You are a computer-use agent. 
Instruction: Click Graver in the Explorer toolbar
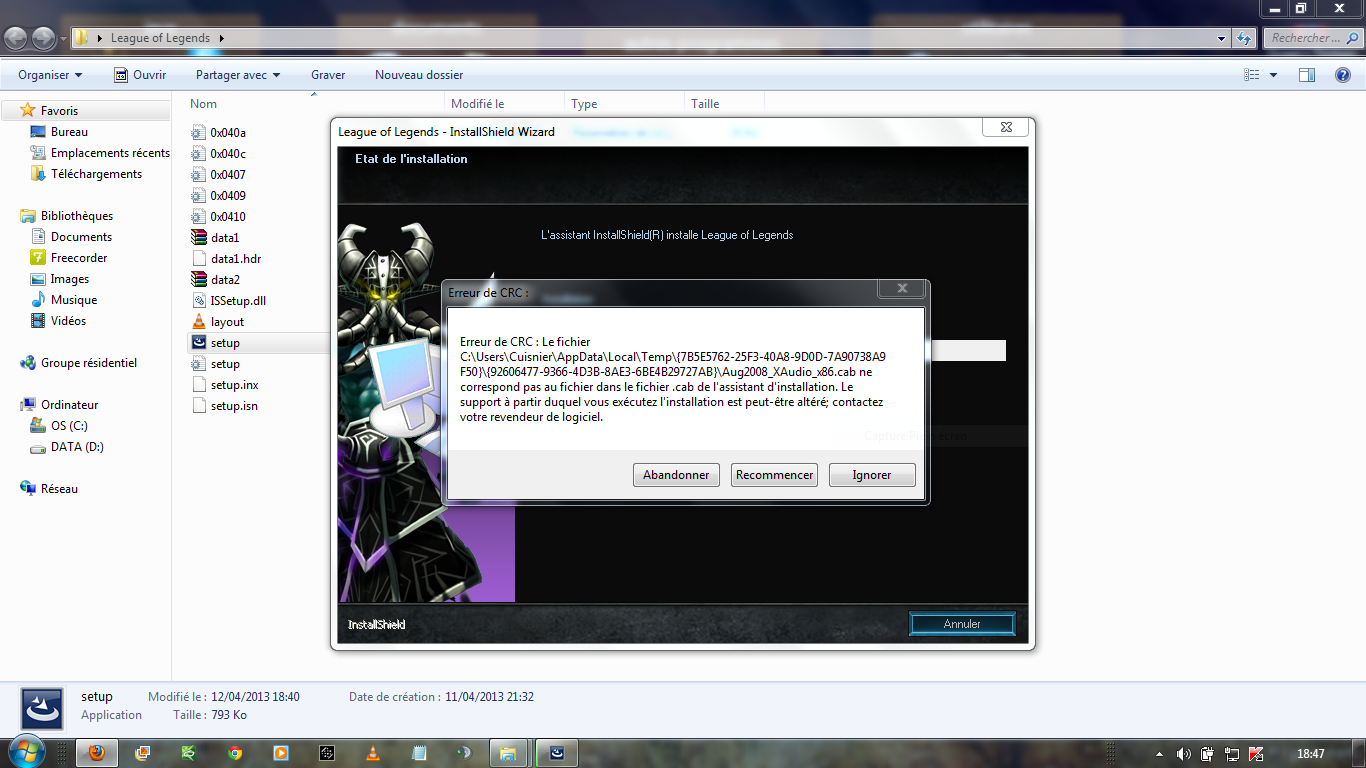click(328, 75)
